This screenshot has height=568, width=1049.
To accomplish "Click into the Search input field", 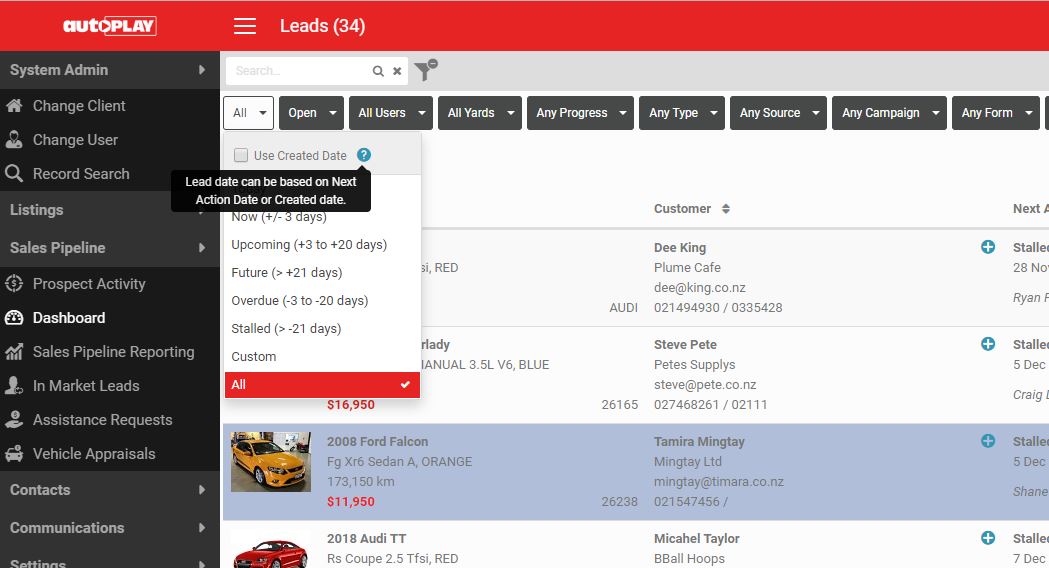I will click(x=298, y=71).
